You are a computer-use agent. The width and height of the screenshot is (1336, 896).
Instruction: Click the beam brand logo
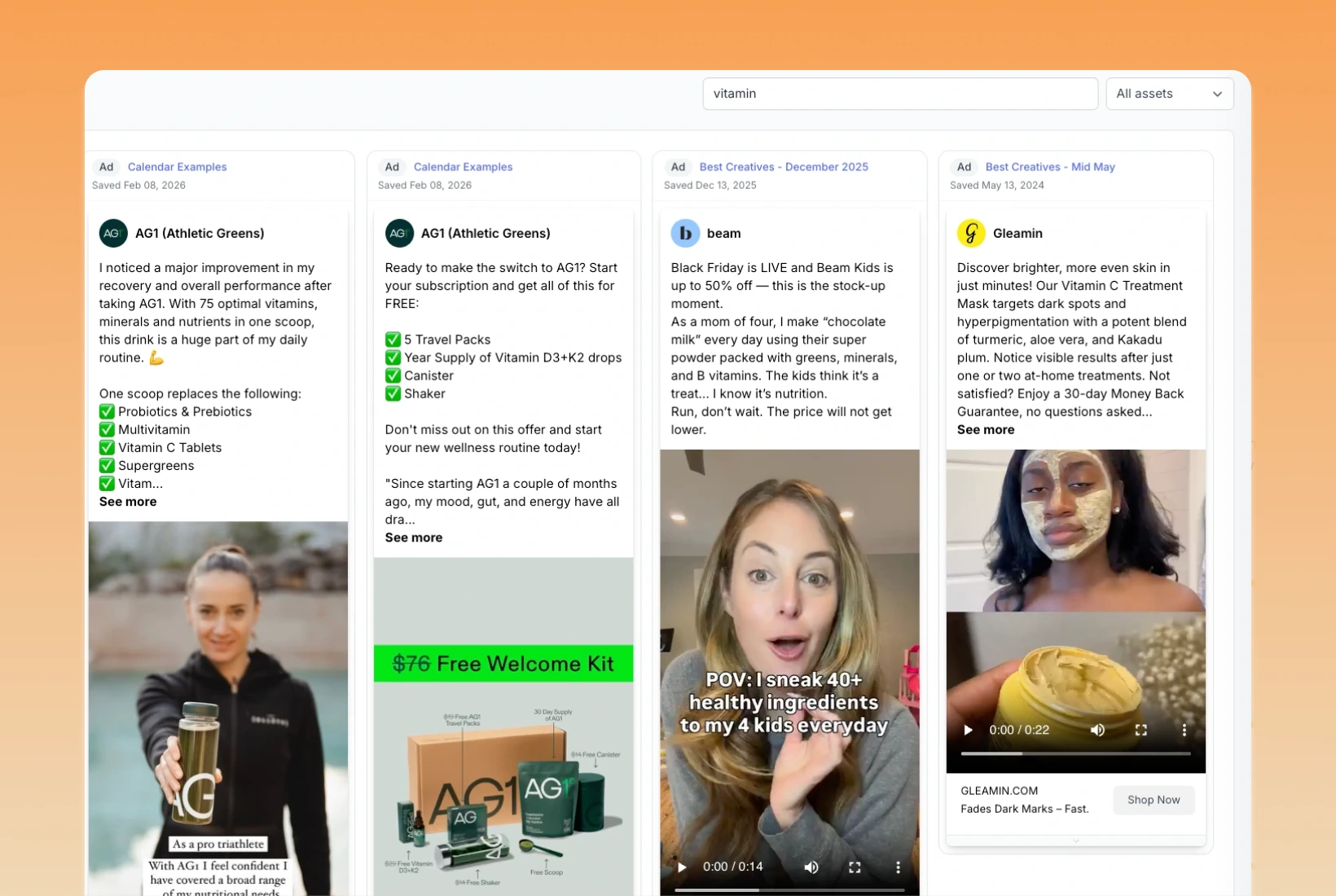coord(685,233)
